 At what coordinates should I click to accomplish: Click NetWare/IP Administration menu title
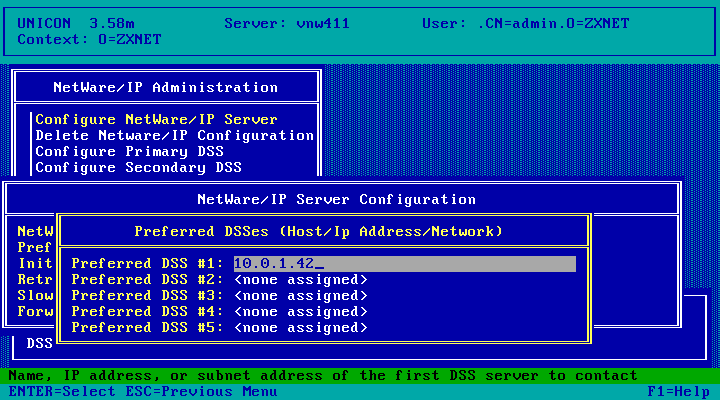(166, 88)
